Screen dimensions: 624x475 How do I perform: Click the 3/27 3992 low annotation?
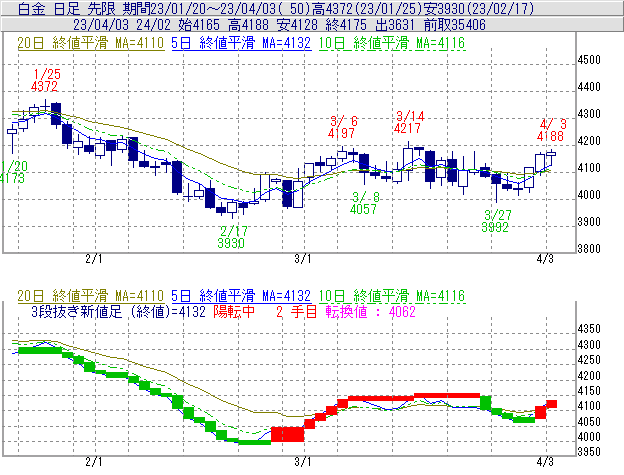[496, 221]
